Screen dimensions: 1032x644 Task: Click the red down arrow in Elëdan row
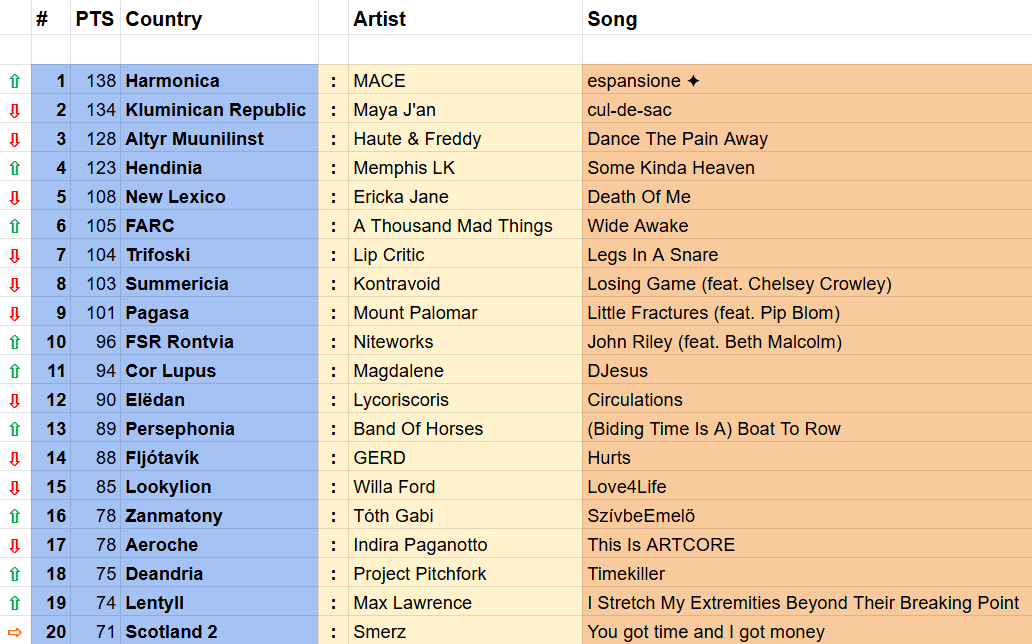pyautogui.click(x=14, y=400)
